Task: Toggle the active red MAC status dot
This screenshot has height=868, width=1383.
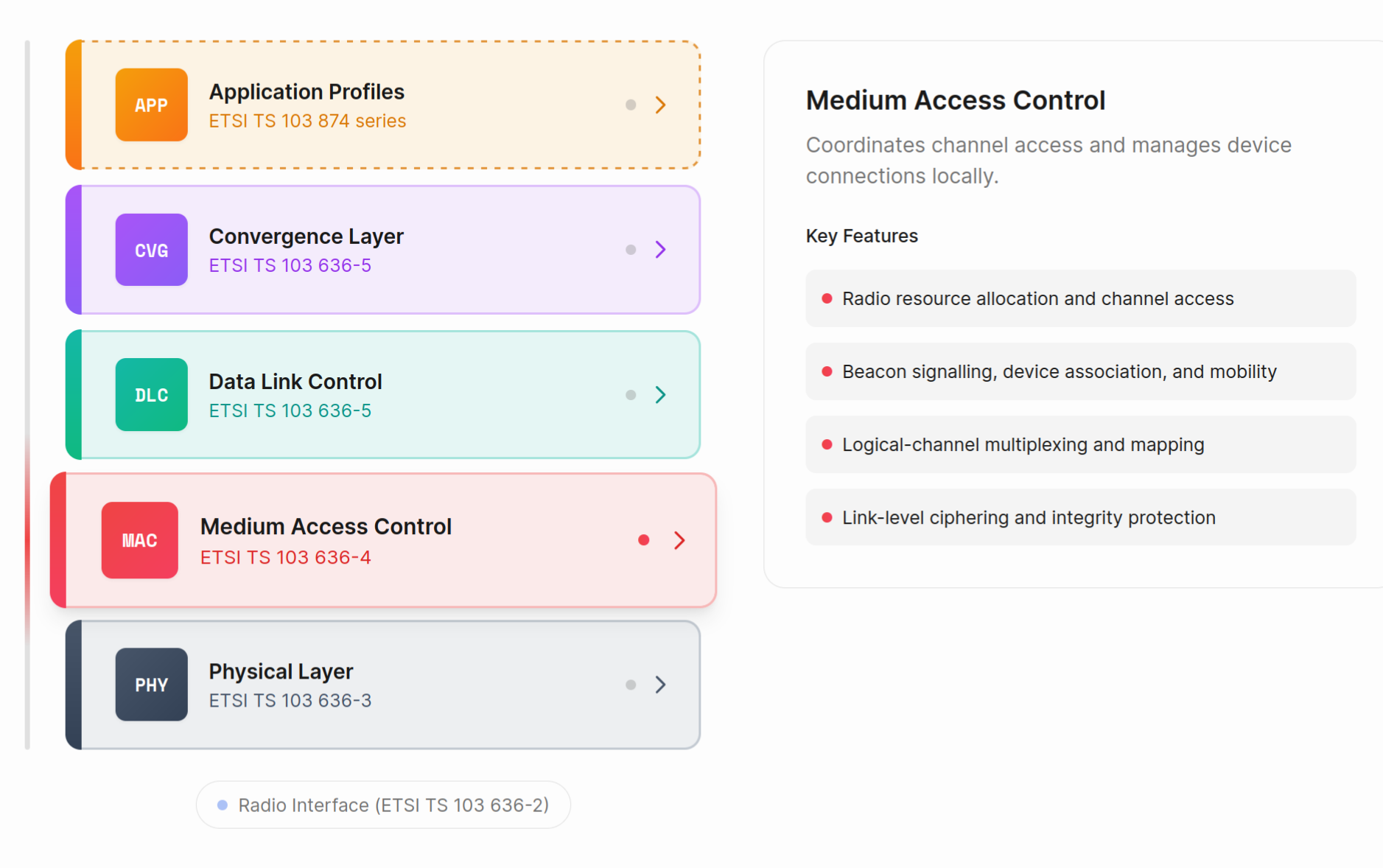Action: tap(644, 540)
